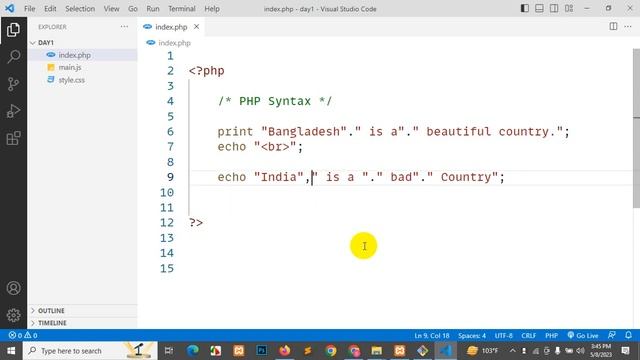The width and height of the screenshot is (640, 360).
Task: Click the print "Bangladesh" code on line 6
Action: 393,131
